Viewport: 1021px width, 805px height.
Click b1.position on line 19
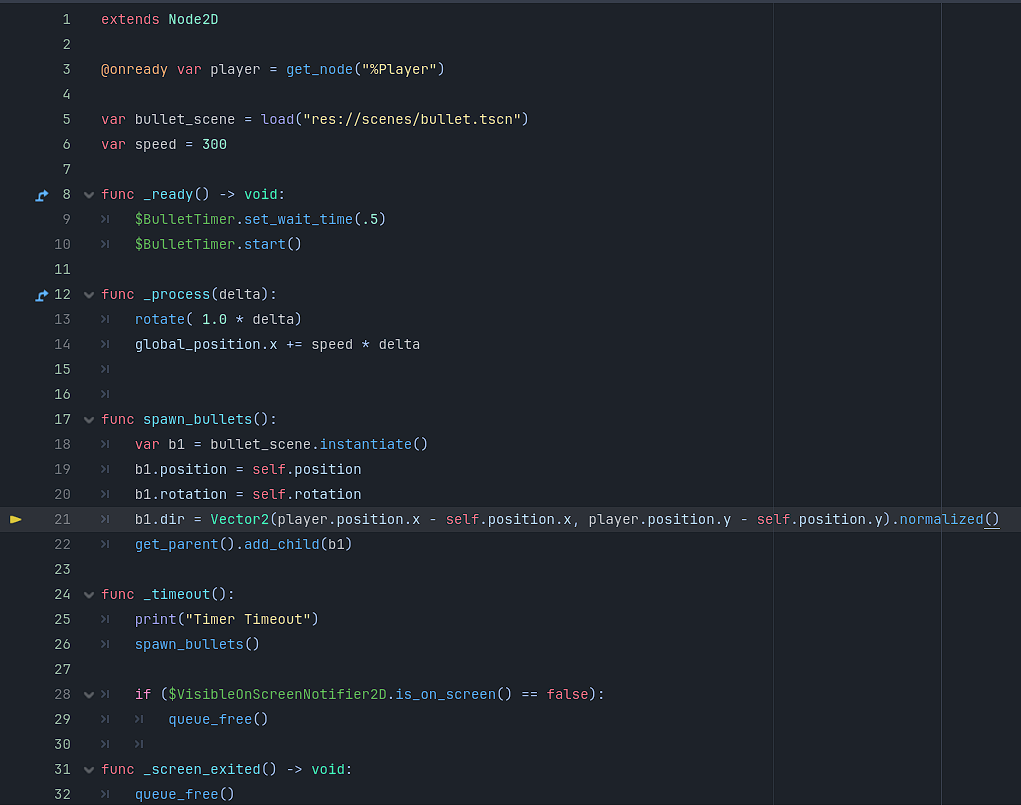coord(181,469)
